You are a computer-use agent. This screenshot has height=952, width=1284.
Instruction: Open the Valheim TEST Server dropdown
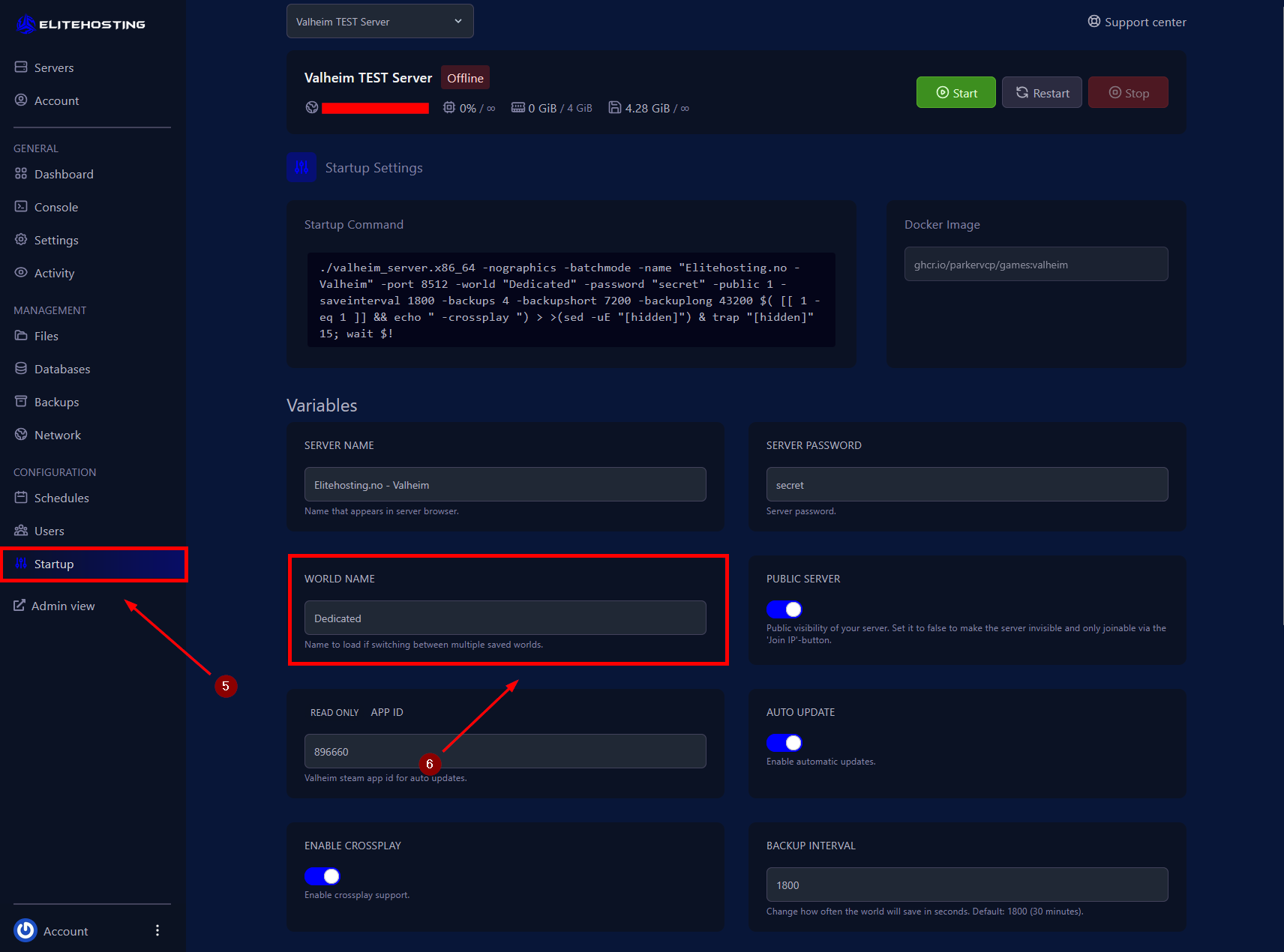[380, 21]
